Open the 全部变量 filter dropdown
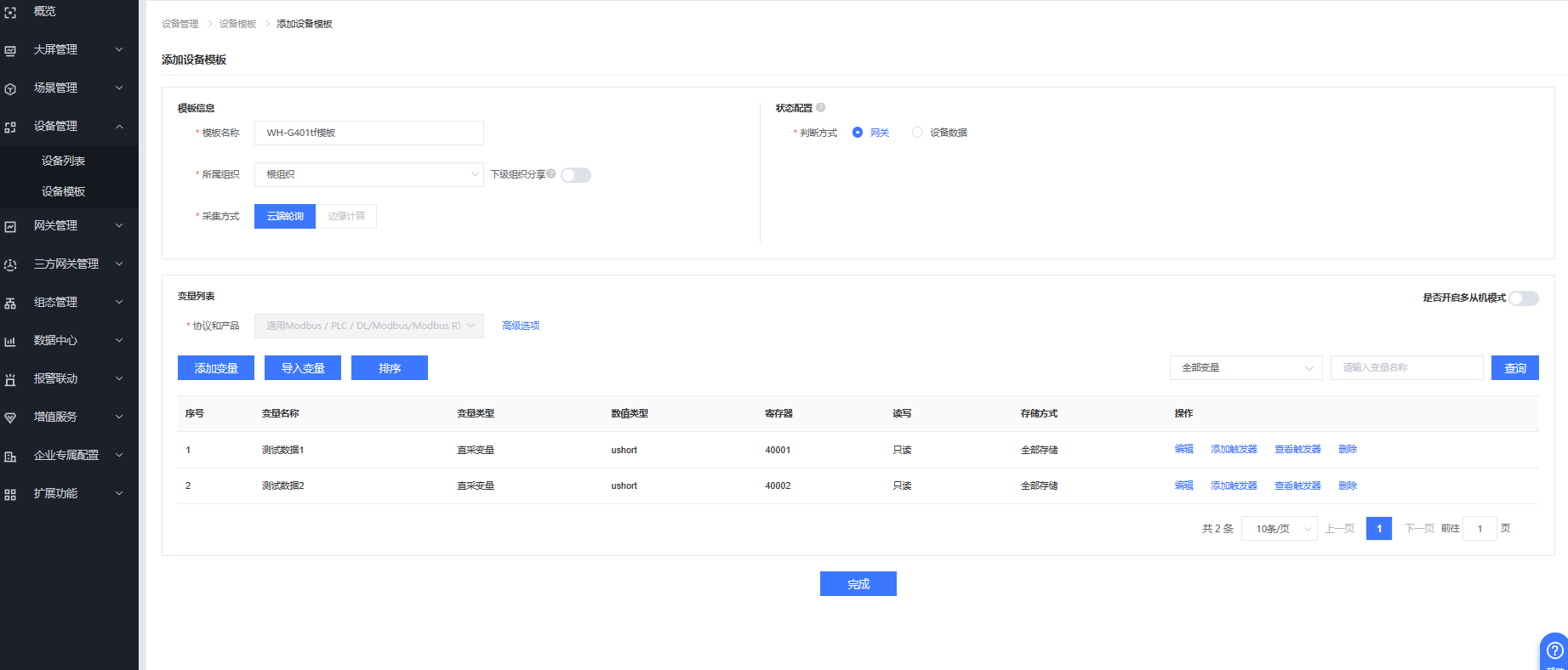1568x670 pixels. point(1246,368)
